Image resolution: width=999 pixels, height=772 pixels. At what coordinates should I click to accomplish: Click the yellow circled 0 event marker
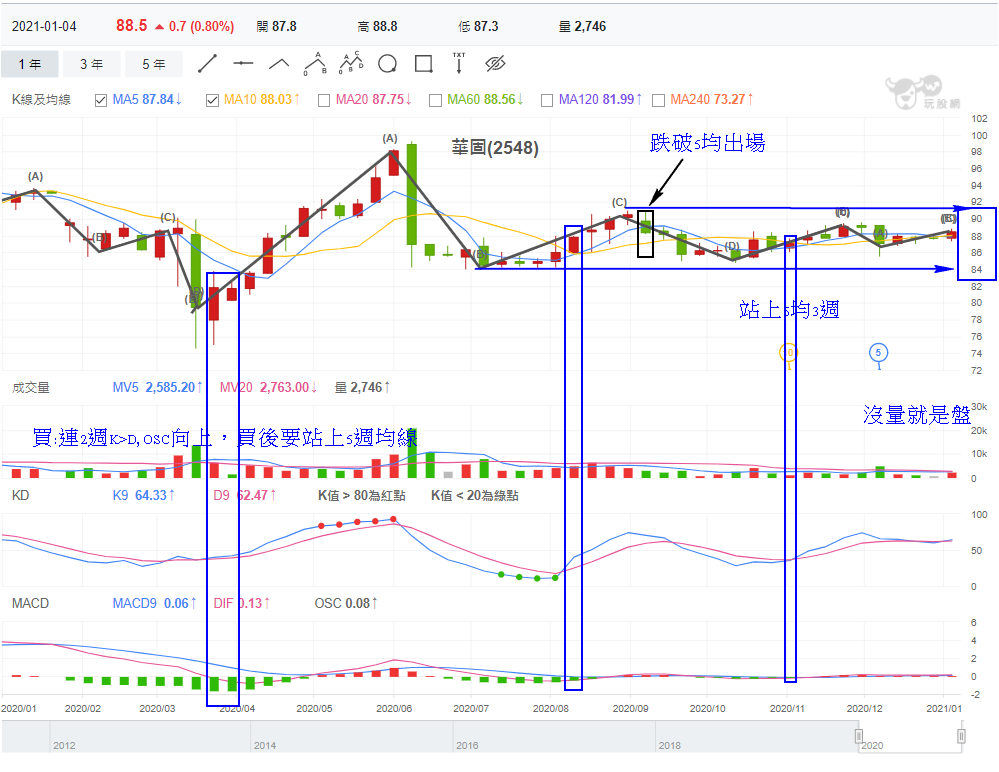(789, 353)
